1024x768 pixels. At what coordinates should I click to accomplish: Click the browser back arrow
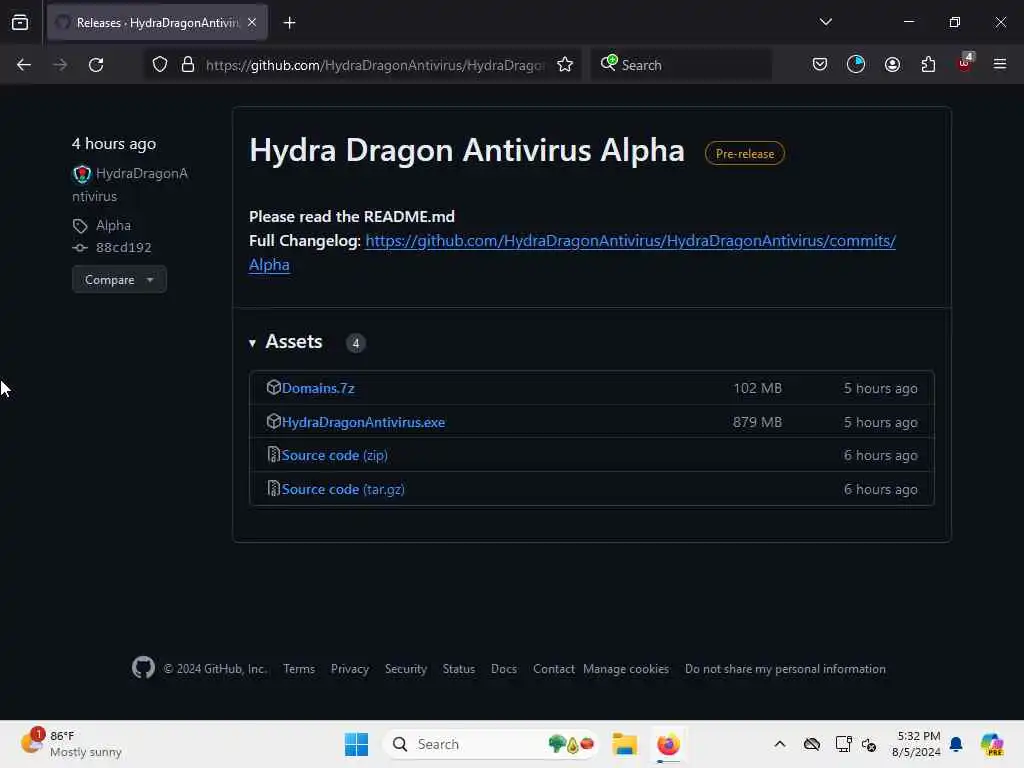(24, 65)
